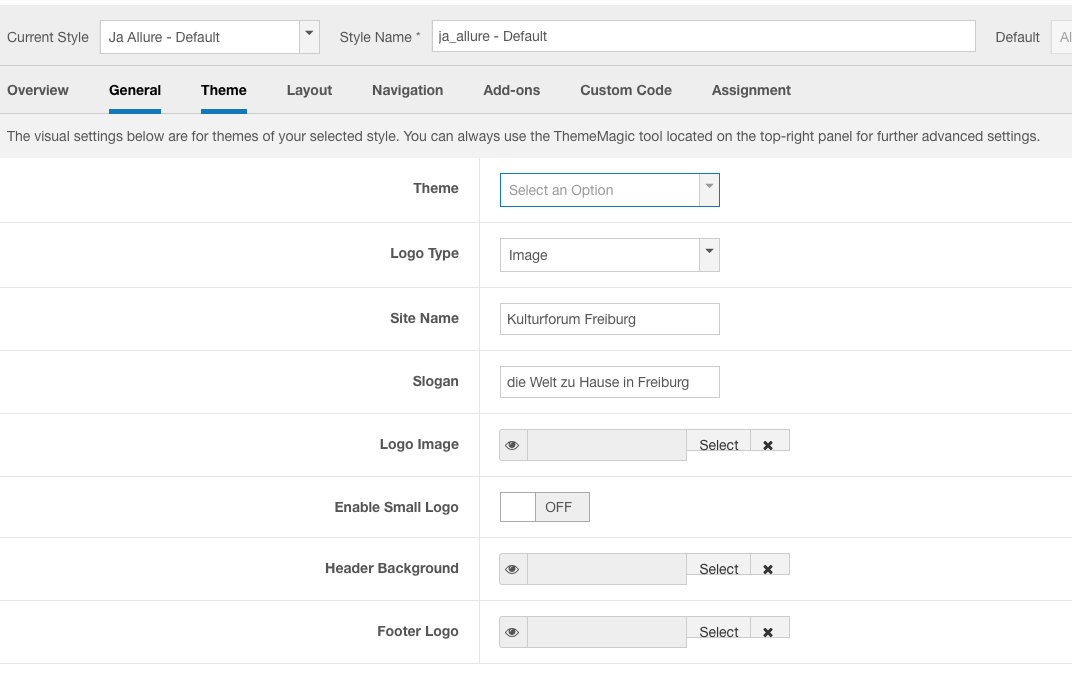Clear the Header Background with the X icon
This screenshot has height=686, width=1072.
(x=768, y=568)
